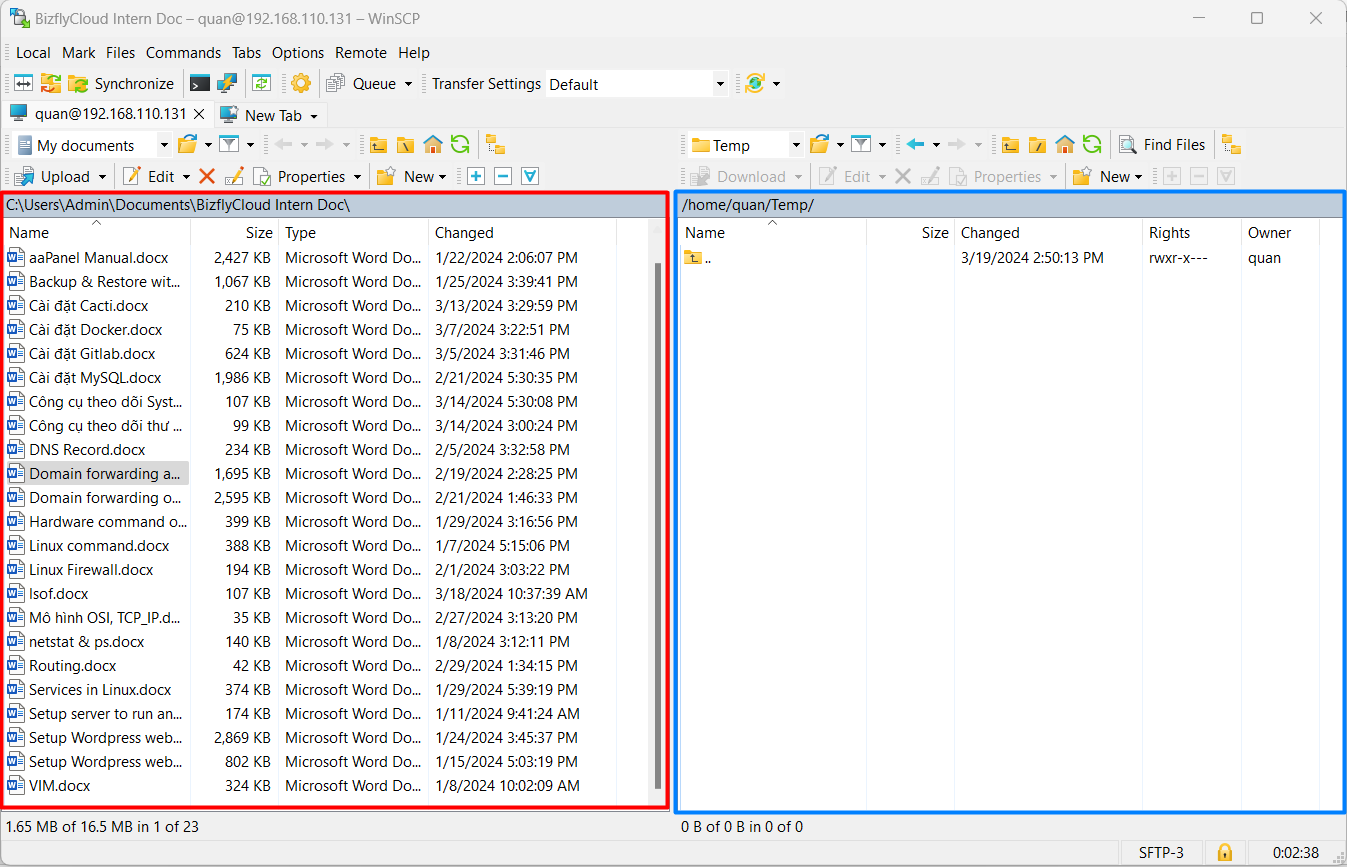Open the Tabs menu
Screen dimensions: 1347x867
pos(246,53)
